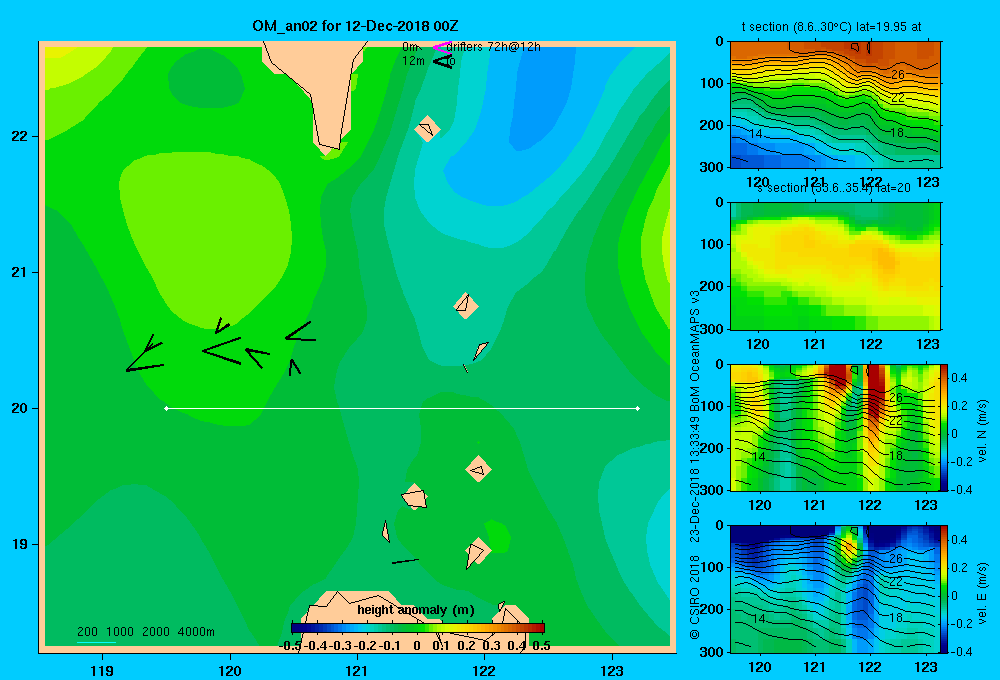The width and height of the screenshot is (1000, 680).
Task: Click the 'vel. N (m/s)' axis label
Action: 983,431
